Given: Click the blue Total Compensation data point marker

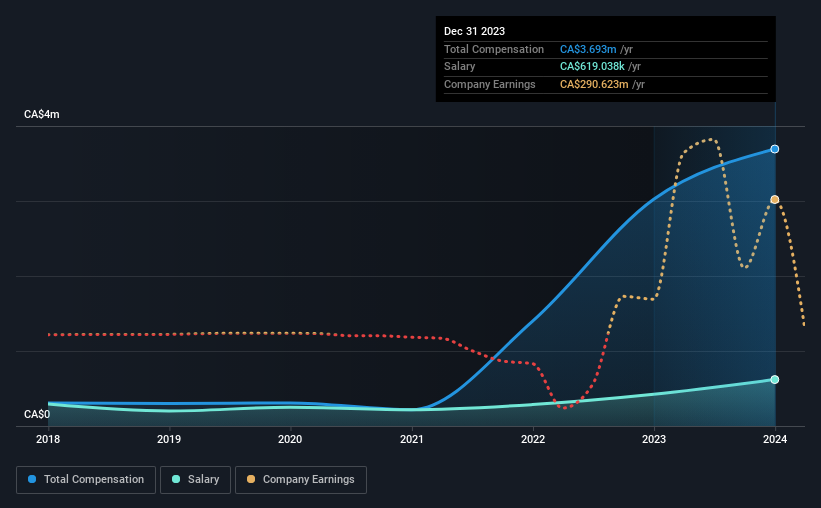Looking at the screenshot, I should (x=774, y=149).
